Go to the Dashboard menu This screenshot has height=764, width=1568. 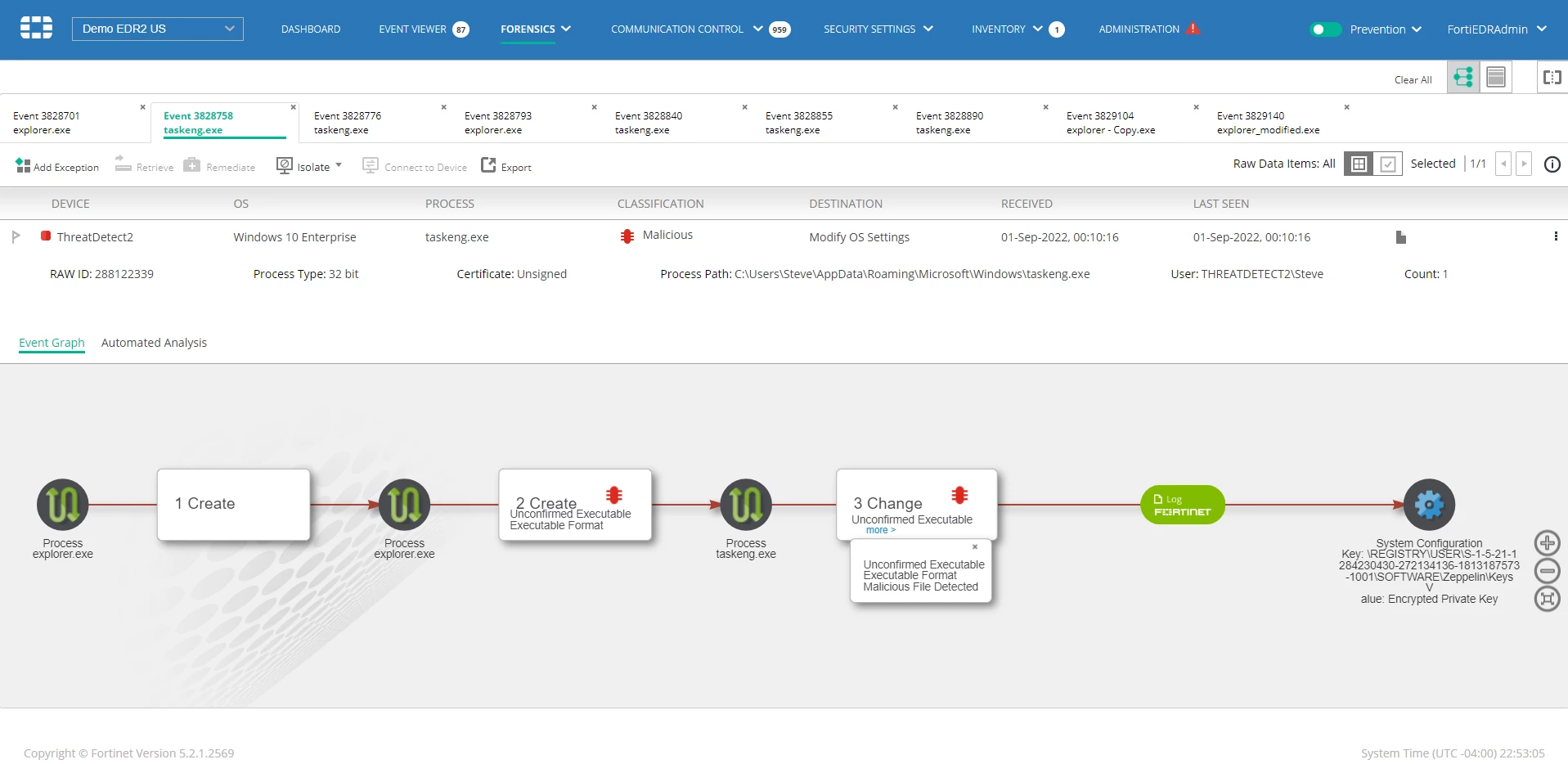click(x=311, y=29)
